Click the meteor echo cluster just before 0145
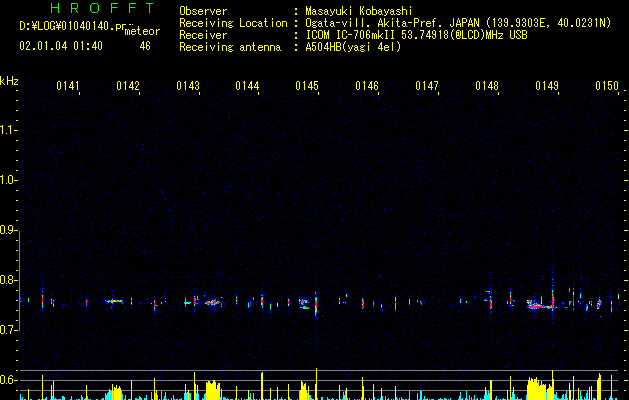 coord(304,303)
